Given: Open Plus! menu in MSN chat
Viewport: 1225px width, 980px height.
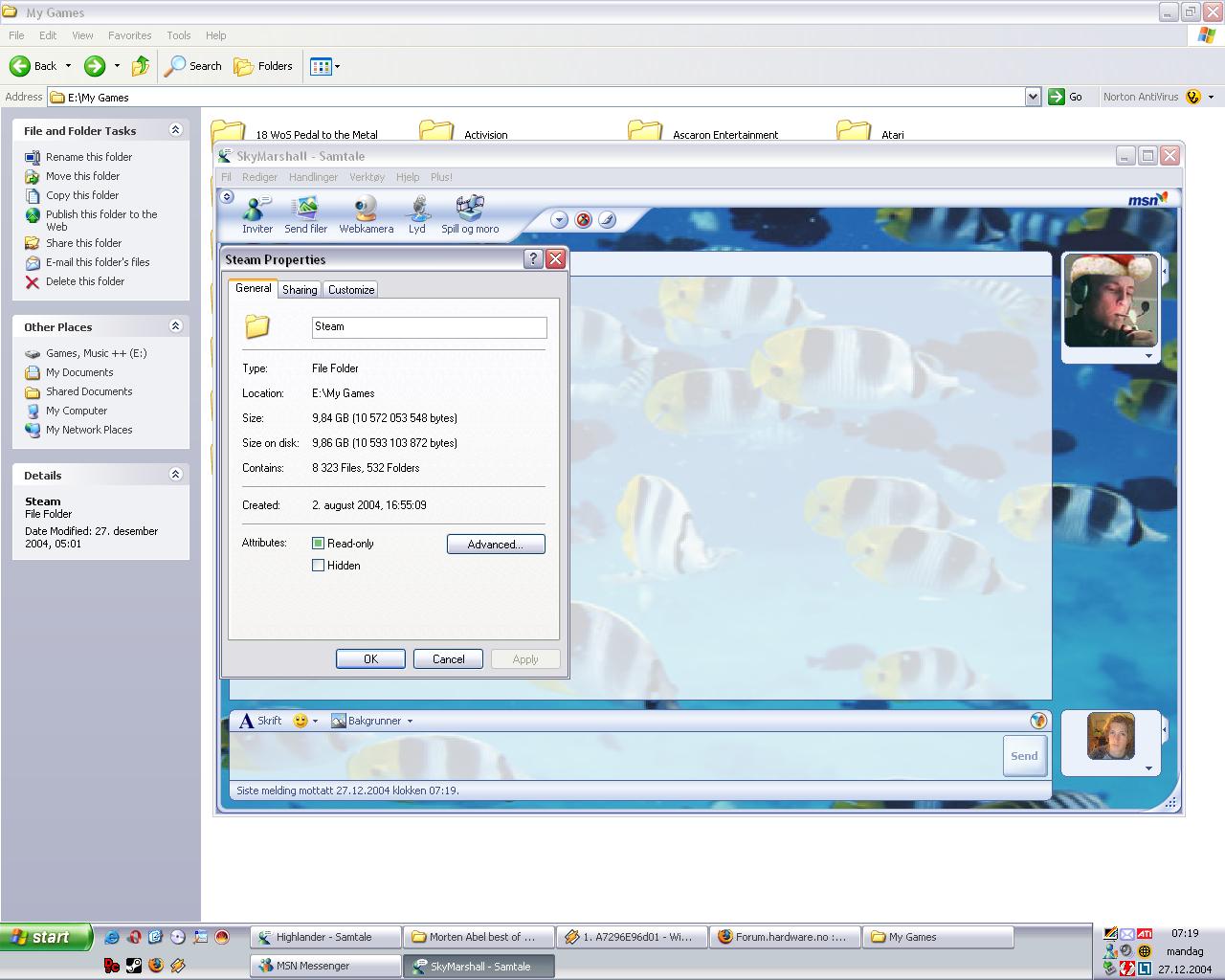Looking at the screenshot, I should 441,177.
